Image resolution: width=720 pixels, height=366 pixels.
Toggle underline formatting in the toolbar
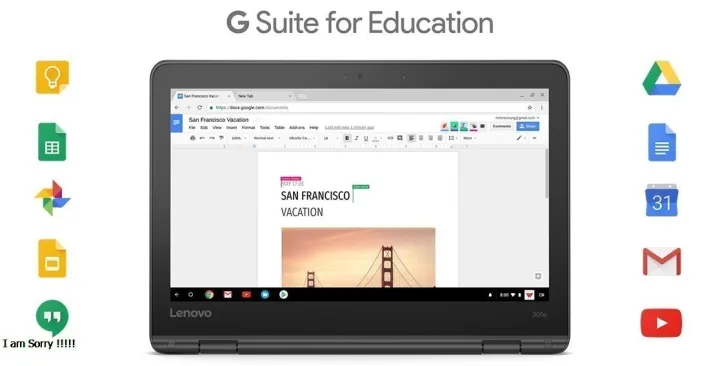click(366, 138)
